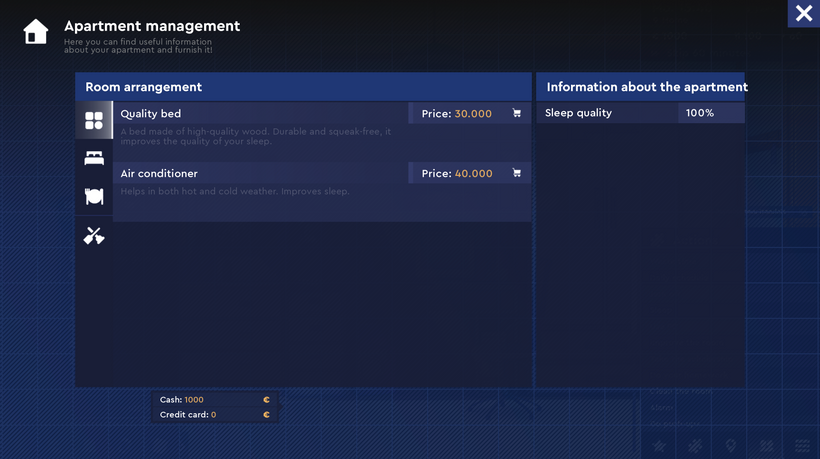The height and width of the screenshot is (459, 820).
Task: Click the euro symbol beside Cash
Action: click(266, 400)
